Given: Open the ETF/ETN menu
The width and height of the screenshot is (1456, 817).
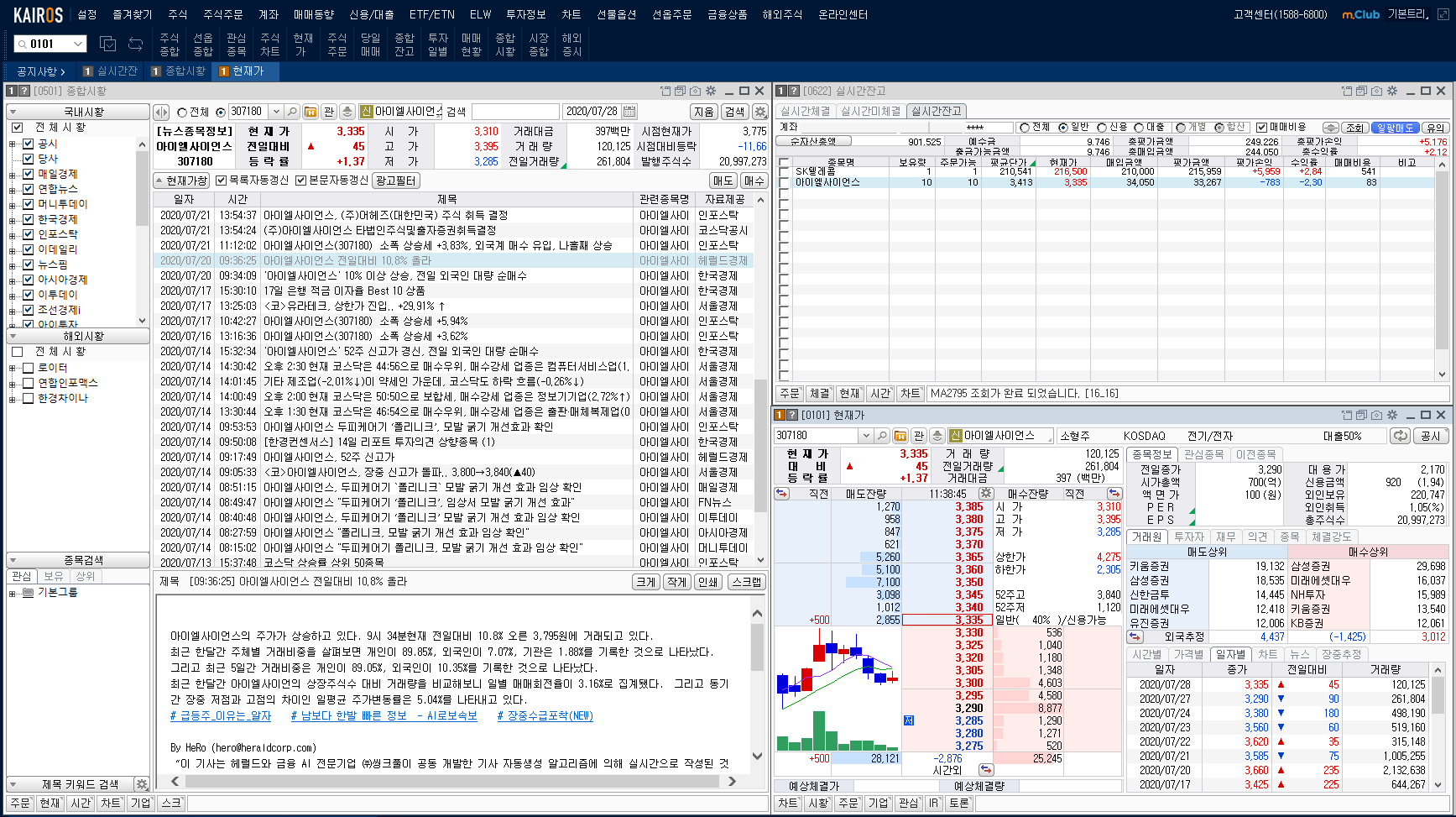Looking at the screenshot, I should click(x=431, y=14).
